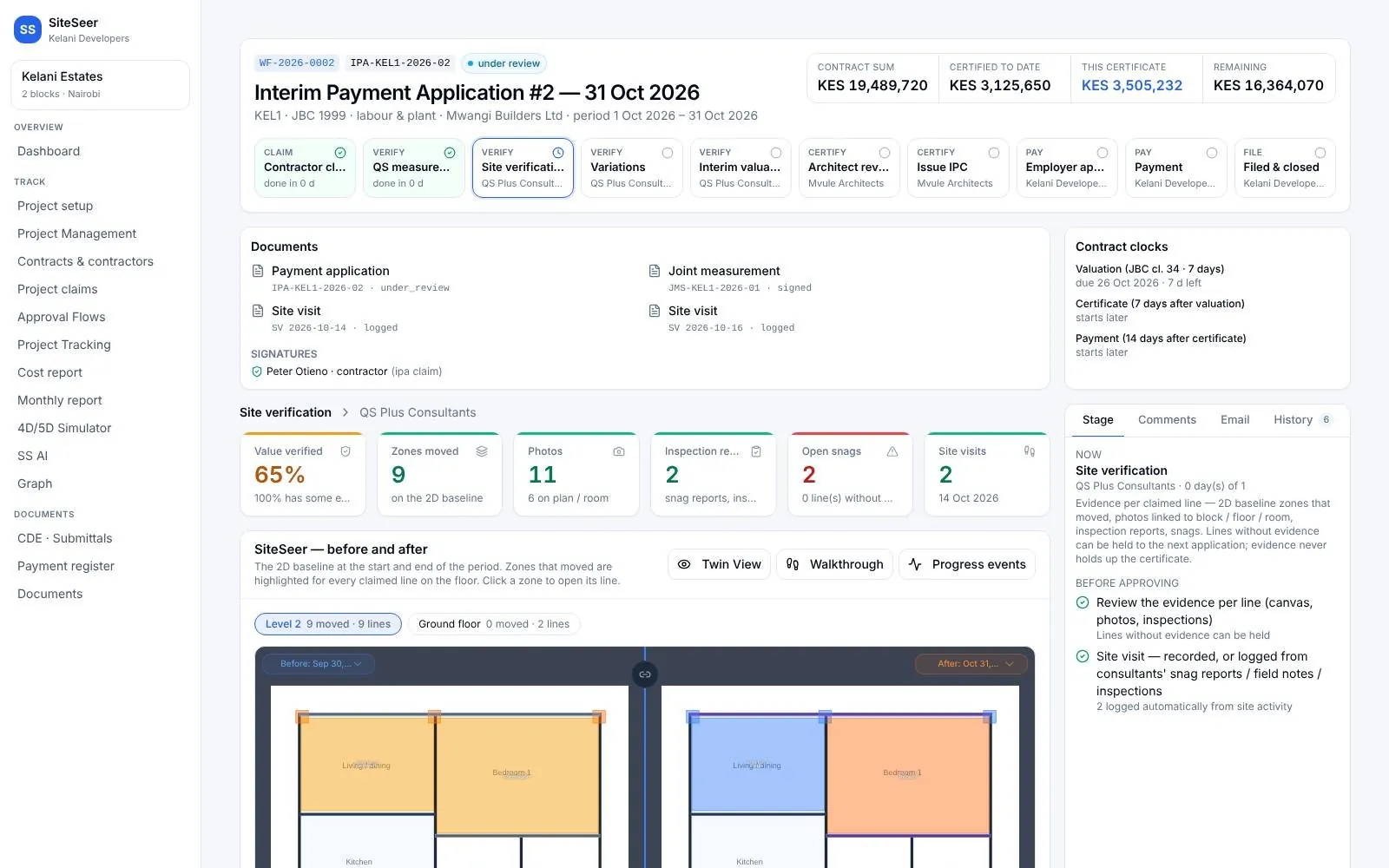This screenshot has width=1389, height=868.
Task: Click the shield icon on Value verified card
Action: (346, 451)
